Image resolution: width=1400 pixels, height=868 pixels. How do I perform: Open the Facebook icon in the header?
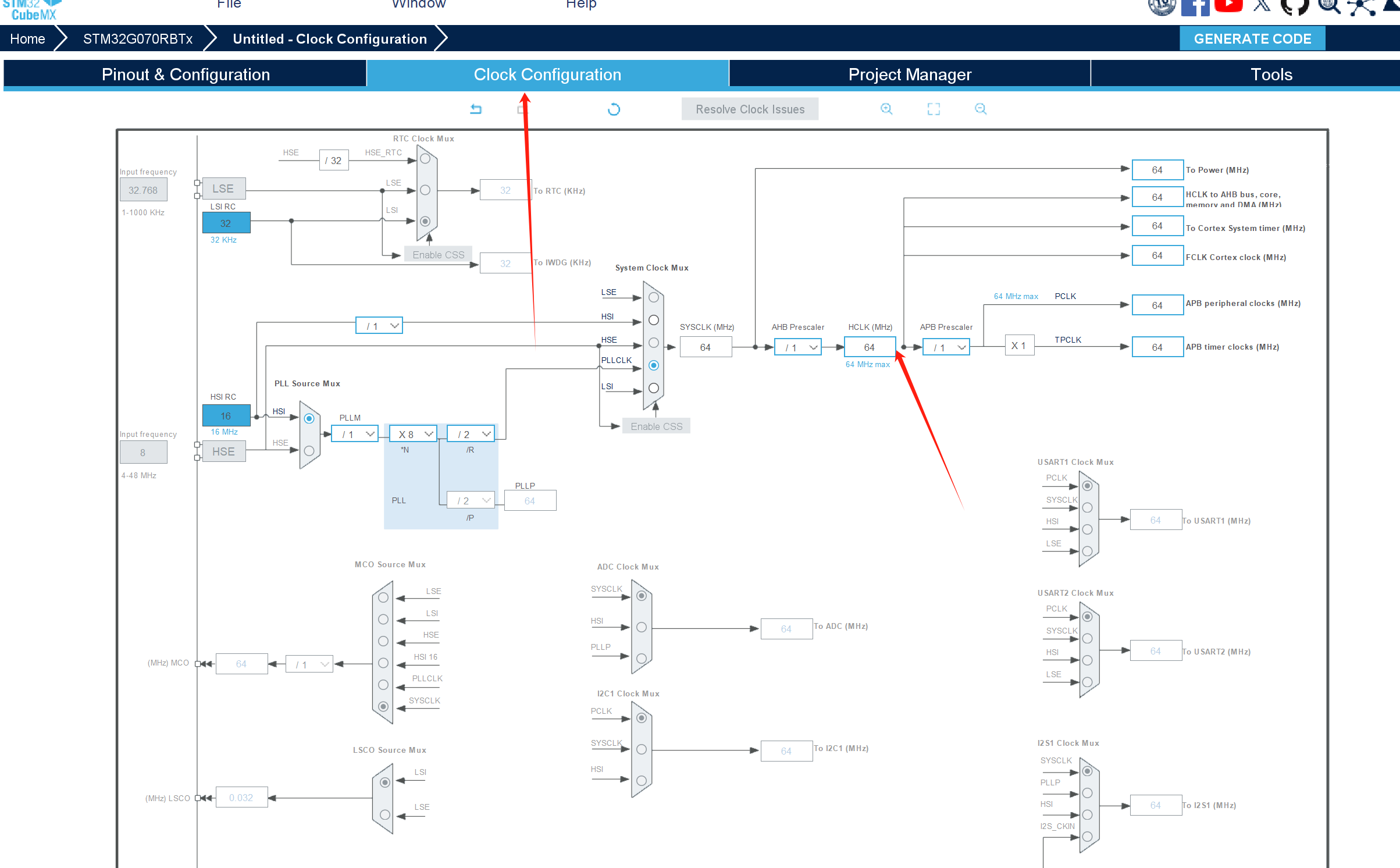coord(1195,7)
